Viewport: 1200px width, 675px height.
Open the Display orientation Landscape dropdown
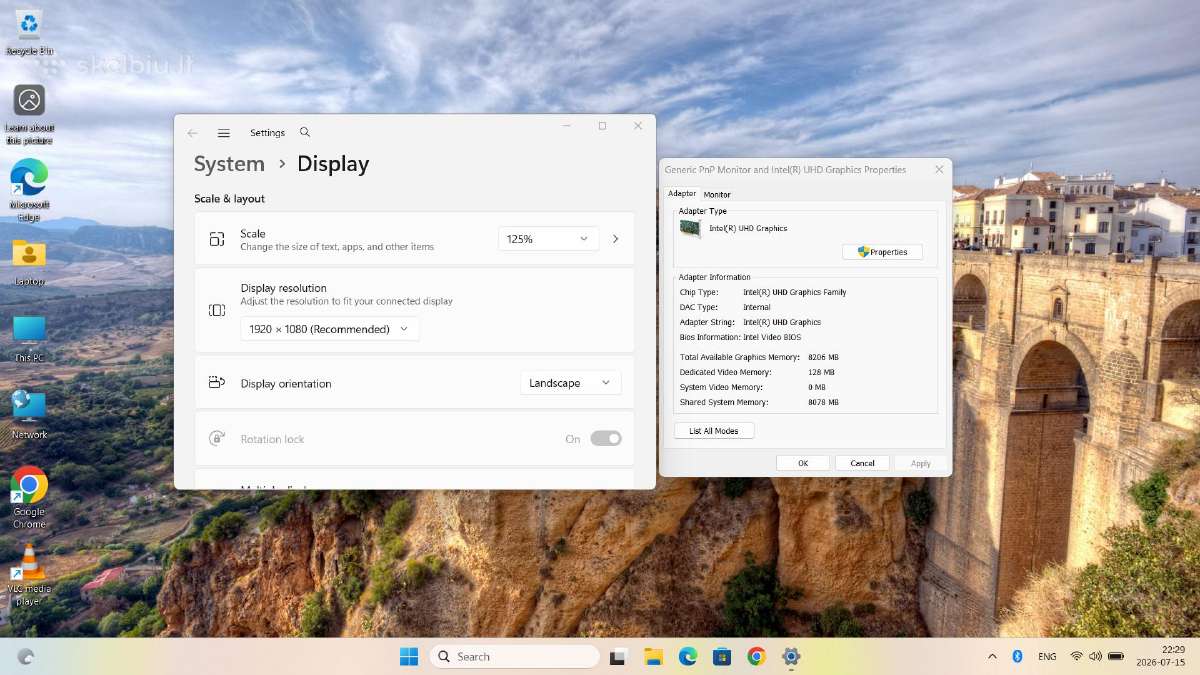[x=570, y=383]
